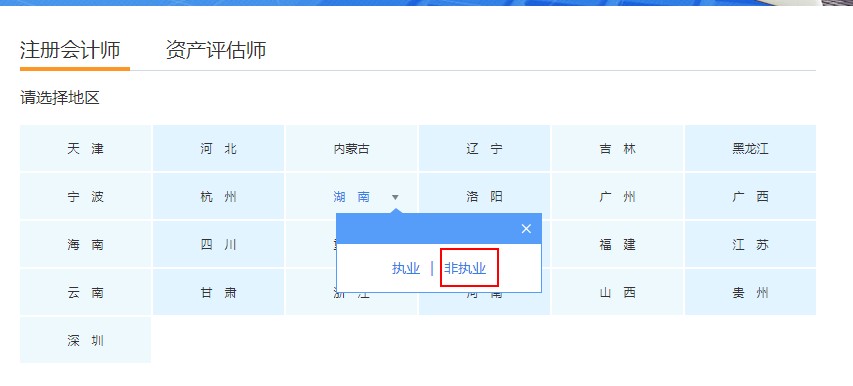
Task: Collapse the 湖南 dropdown arrow
Action: (x=395, y=197)
